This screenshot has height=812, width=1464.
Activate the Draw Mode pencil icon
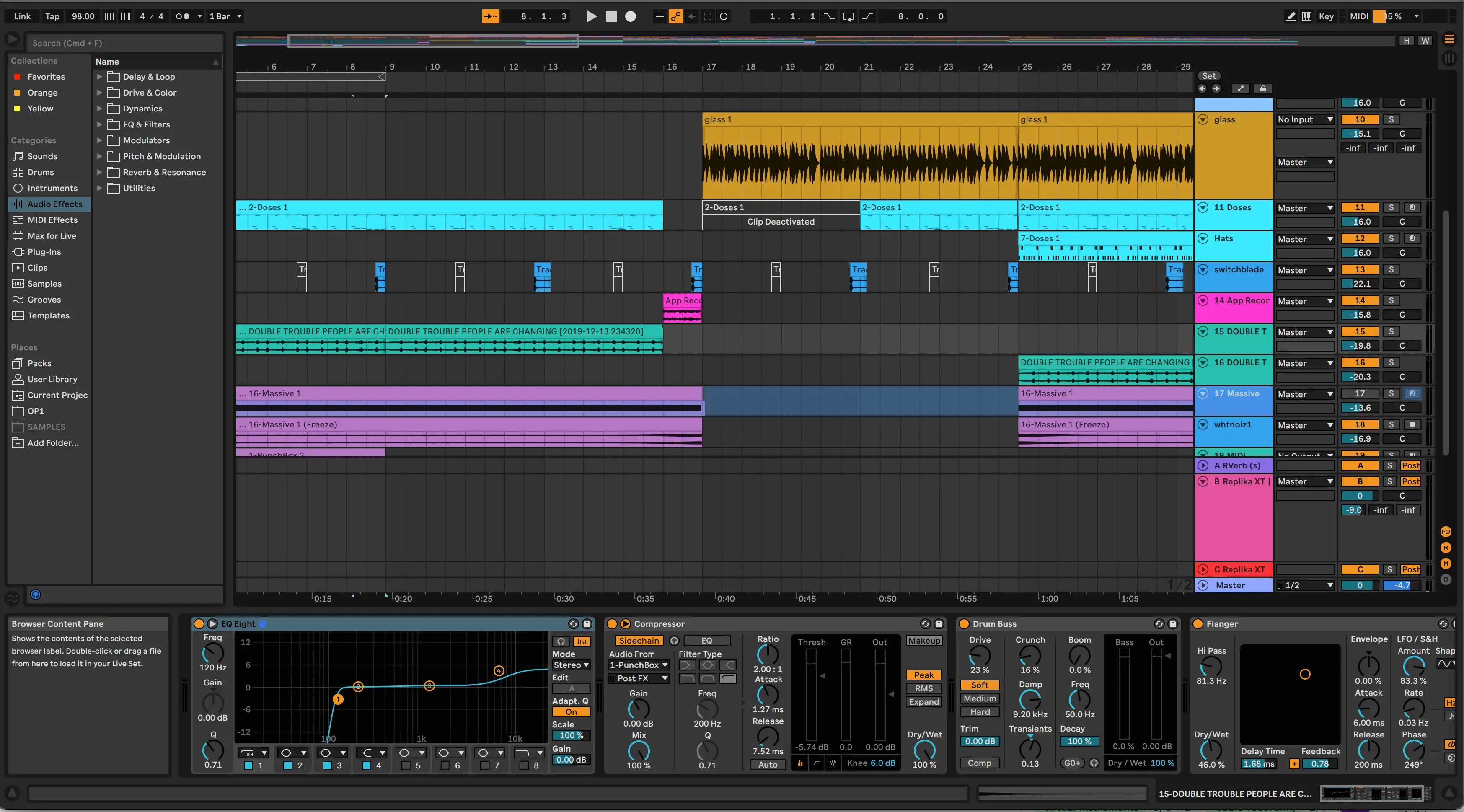point(1291,16)
